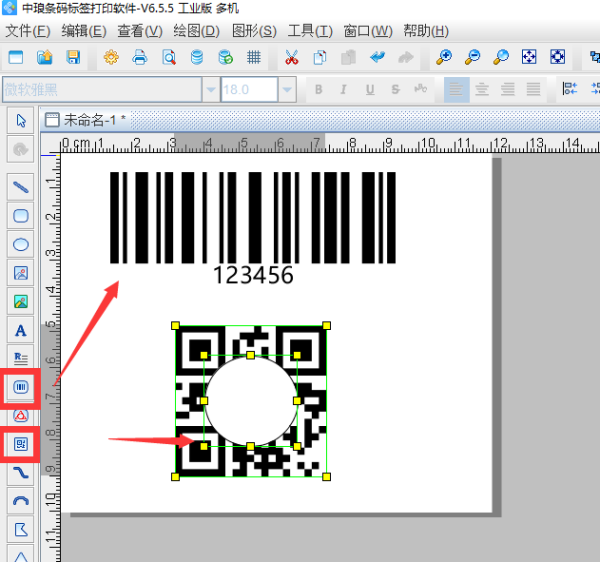Image resolution: width=600 pixels, height=562 pixels.
Task: Toggle the grid display icon
Action: 254,57
